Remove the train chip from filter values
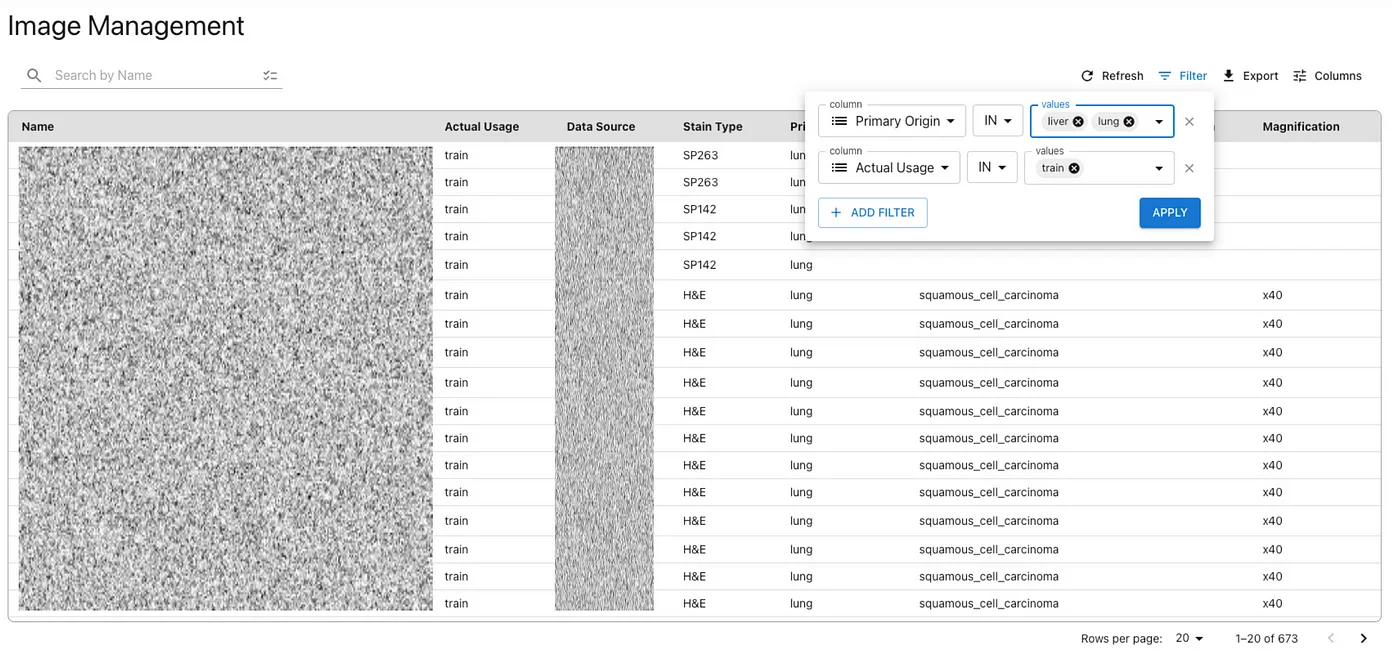Screen dimensions: 1400x661 point(1074,169)
